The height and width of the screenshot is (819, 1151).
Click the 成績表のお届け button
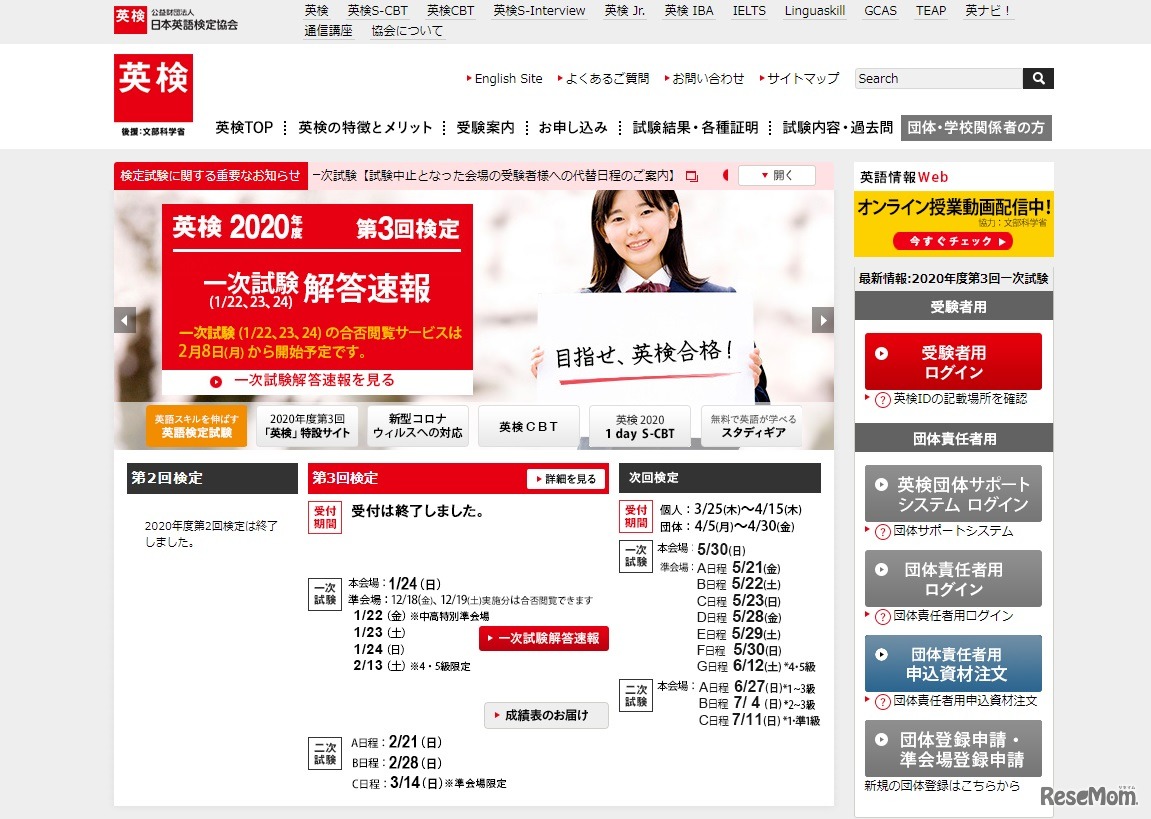point(545,715)
